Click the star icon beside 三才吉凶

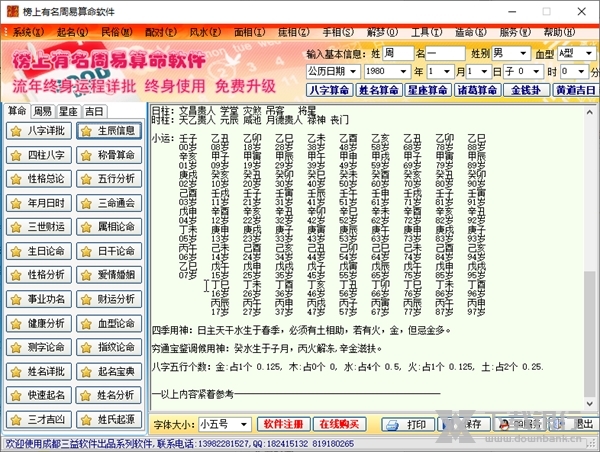16,420
